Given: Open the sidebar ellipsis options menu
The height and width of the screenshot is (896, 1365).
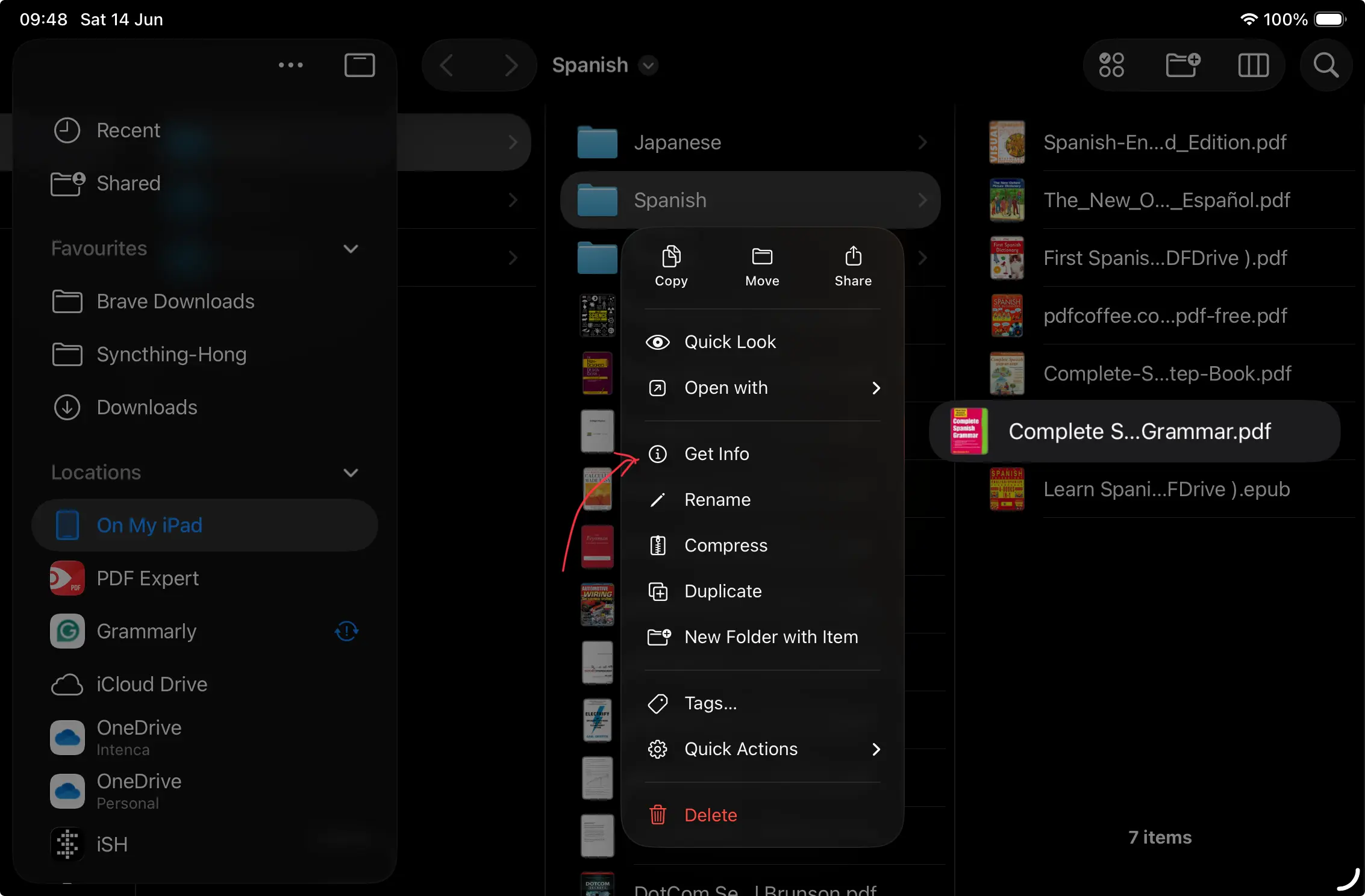Looking at the screenshot, I should point(291,65).
